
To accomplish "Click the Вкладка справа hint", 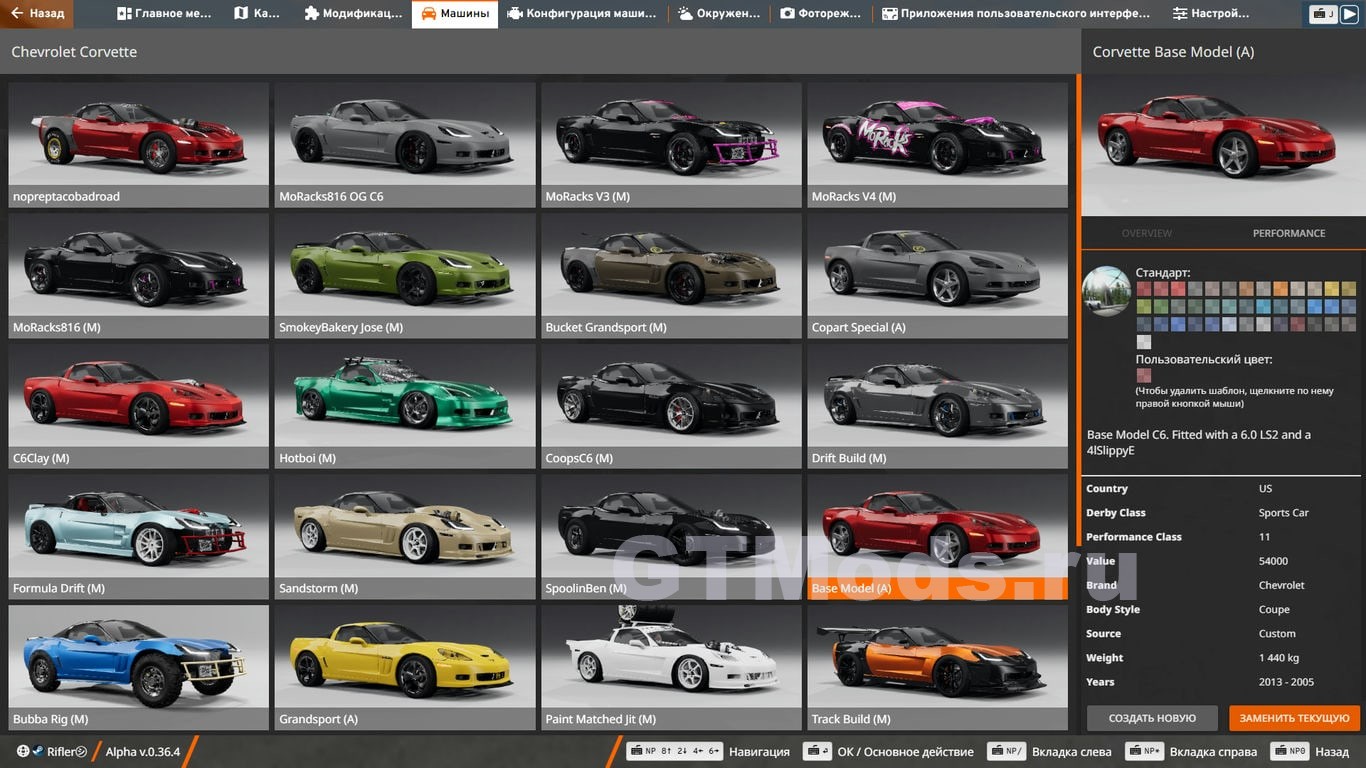I will click(x=1212, y=752).
